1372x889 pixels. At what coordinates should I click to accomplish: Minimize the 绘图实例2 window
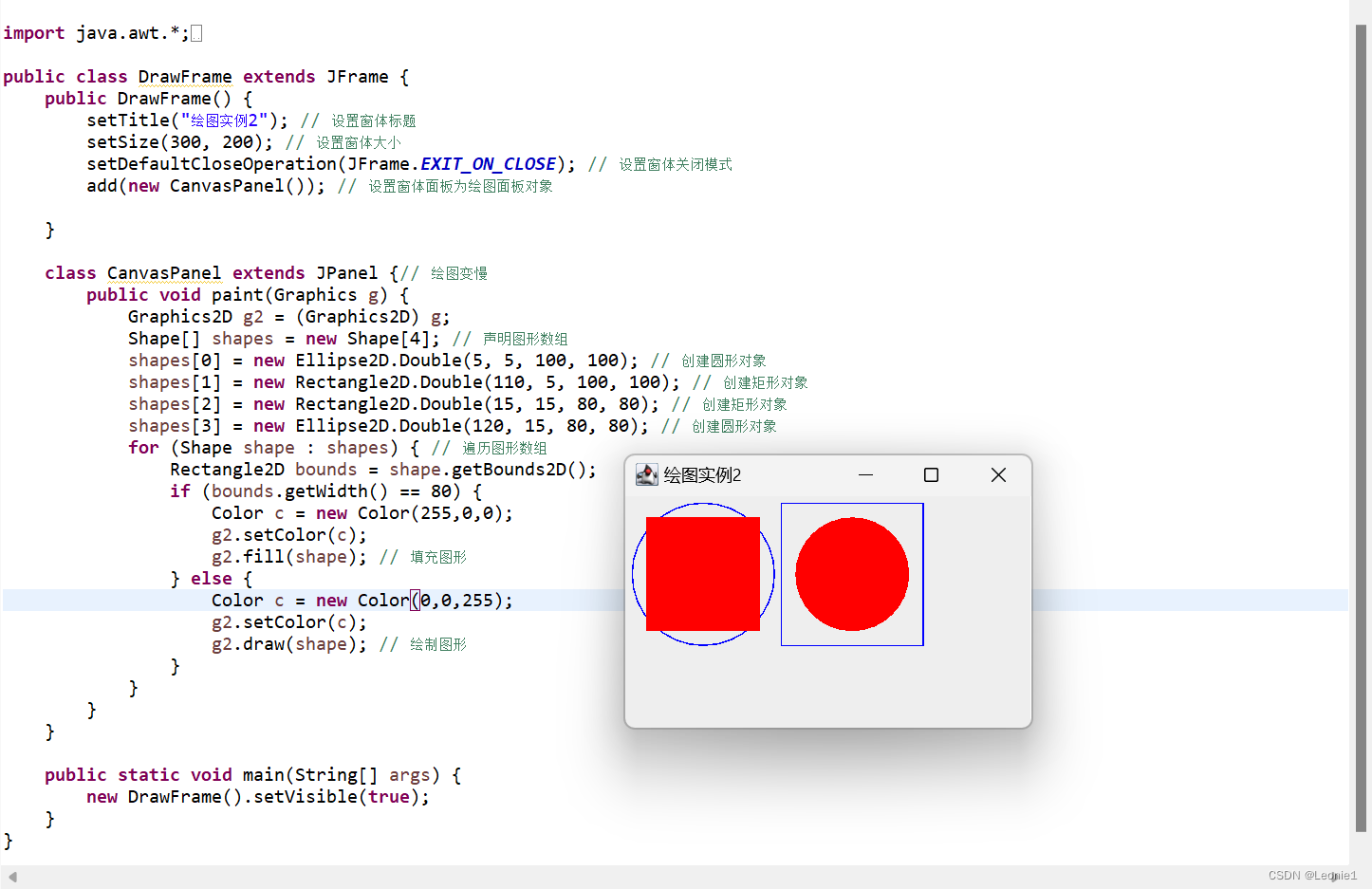coord(865,474)
